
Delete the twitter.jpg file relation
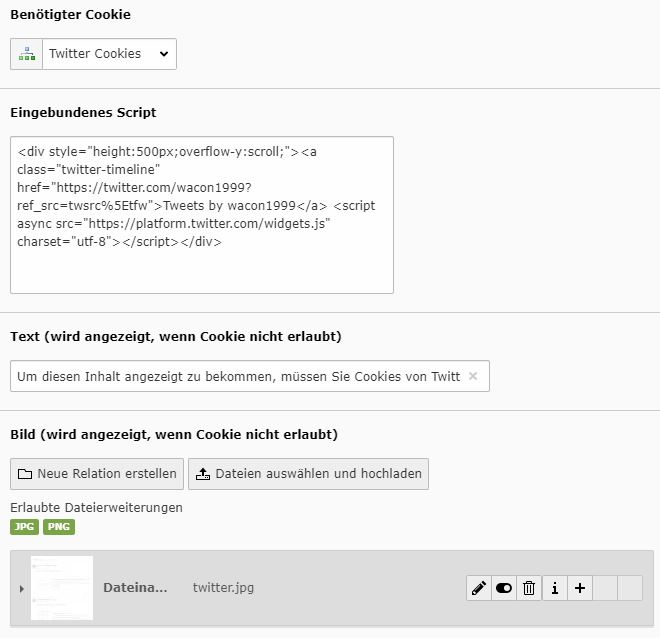(x=529, y=588)
